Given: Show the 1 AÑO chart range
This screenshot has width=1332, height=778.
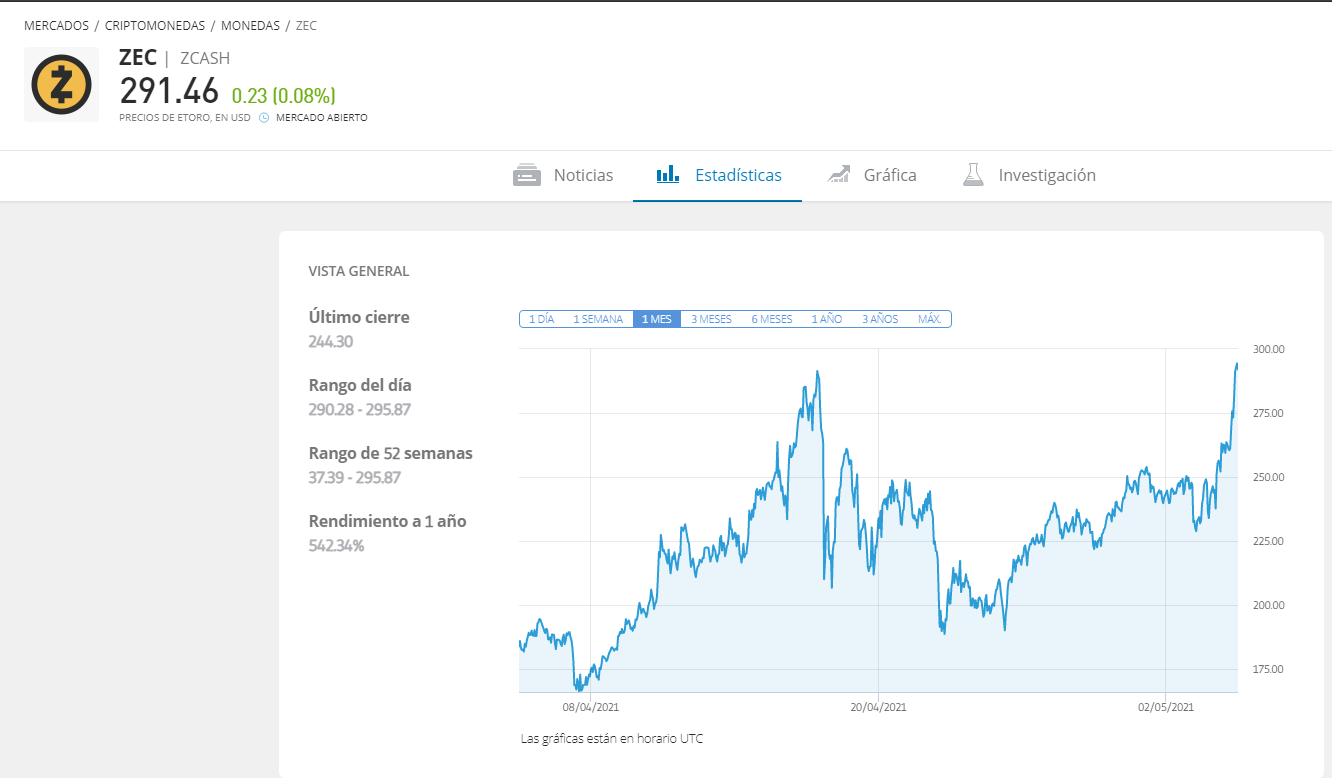Looking at the screenshot, I should [826, 319].
